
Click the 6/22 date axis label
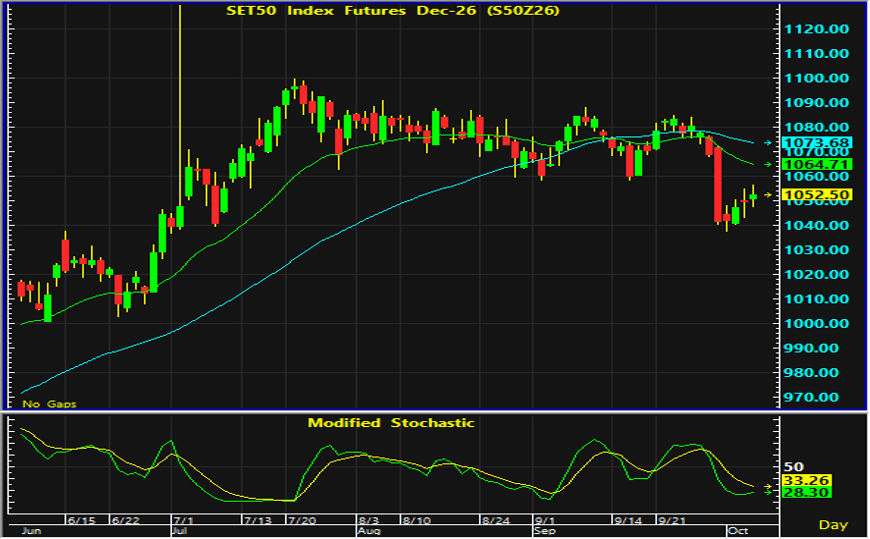click(125, 521)
